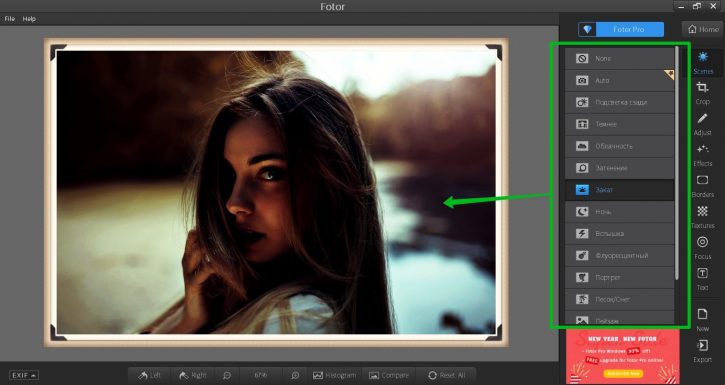Select the Text tool
Viewport: 725px width, 385px height.
702,279
